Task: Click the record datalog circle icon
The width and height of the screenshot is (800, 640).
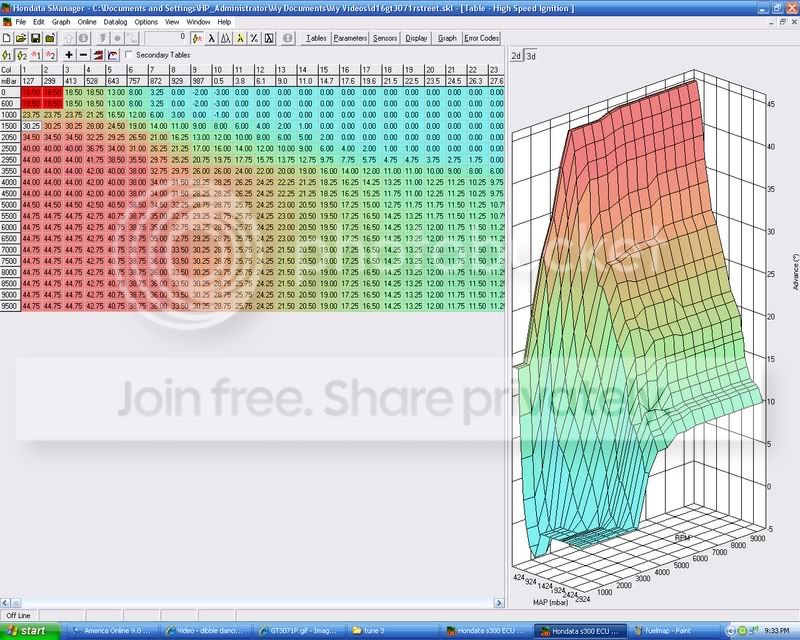Action: pyautogui.click(x=117, y=38)
